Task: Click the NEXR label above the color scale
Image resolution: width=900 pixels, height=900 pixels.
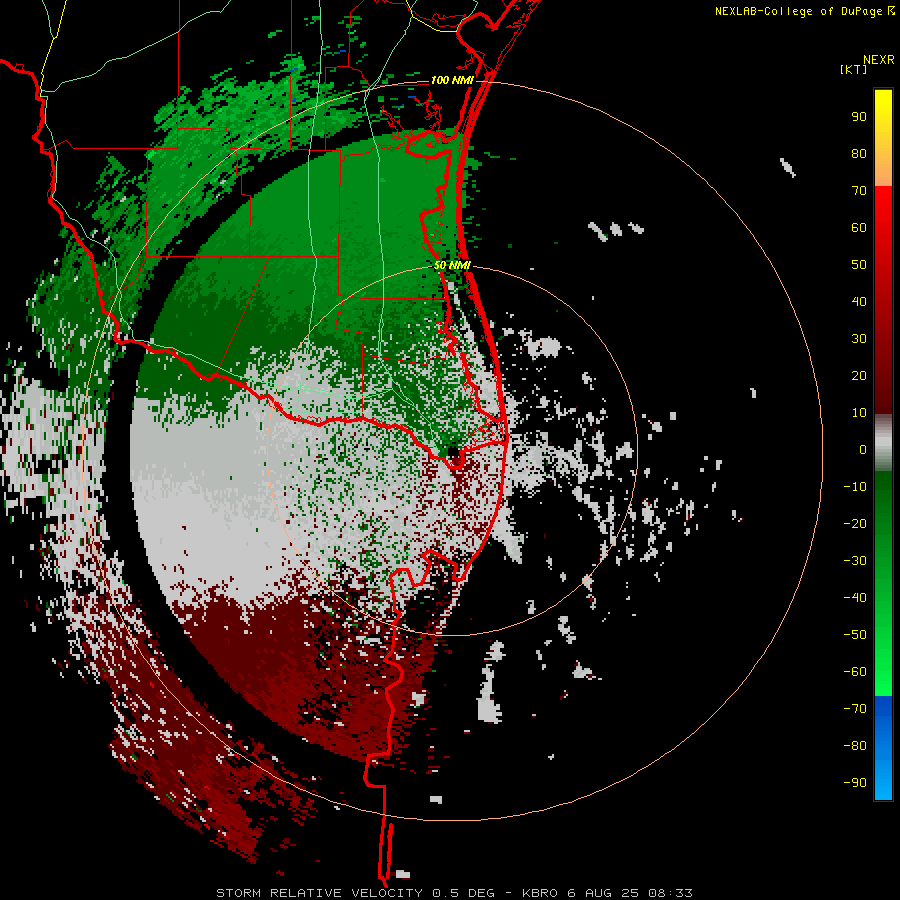Action: pos(878,59)
